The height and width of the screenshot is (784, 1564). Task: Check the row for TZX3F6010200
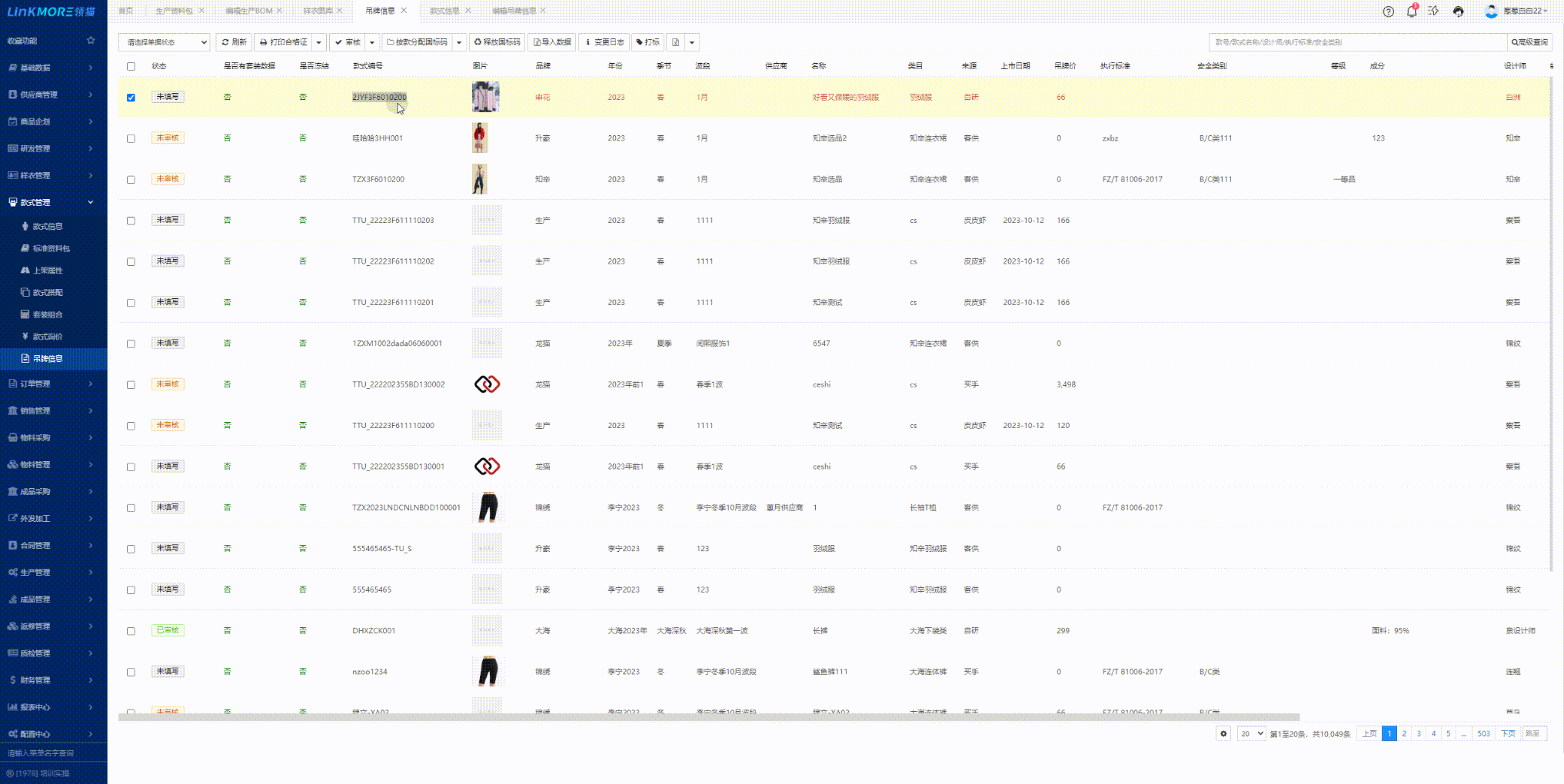131,180
